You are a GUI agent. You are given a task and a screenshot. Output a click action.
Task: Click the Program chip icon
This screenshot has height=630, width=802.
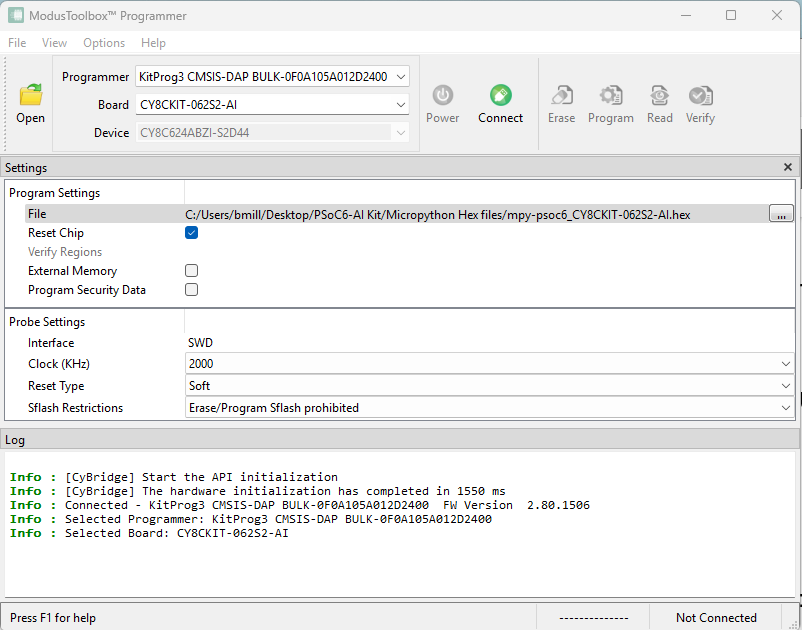click(611, 95)
